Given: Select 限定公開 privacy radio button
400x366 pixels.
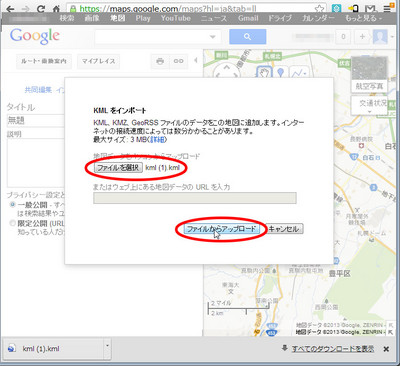Looking at the screenshot, I should [13, 223].
